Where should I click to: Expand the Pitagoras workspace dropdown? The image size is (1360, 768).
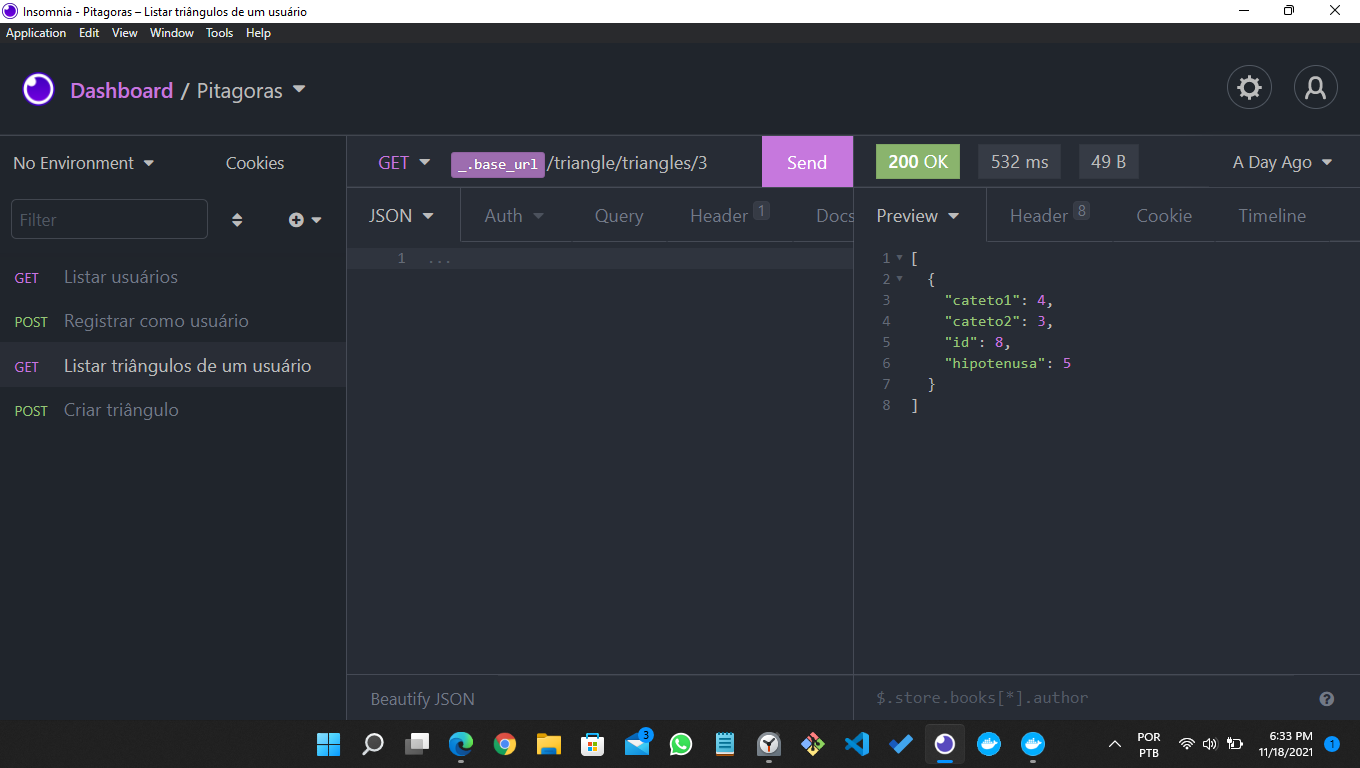click(x=298, y=90)
